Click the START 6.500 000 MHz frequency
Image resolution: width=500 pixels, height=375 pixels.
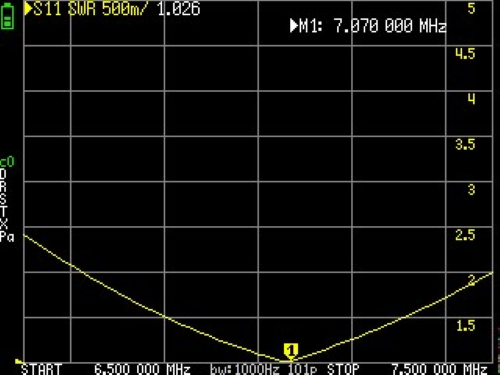[x=106, y=369]
